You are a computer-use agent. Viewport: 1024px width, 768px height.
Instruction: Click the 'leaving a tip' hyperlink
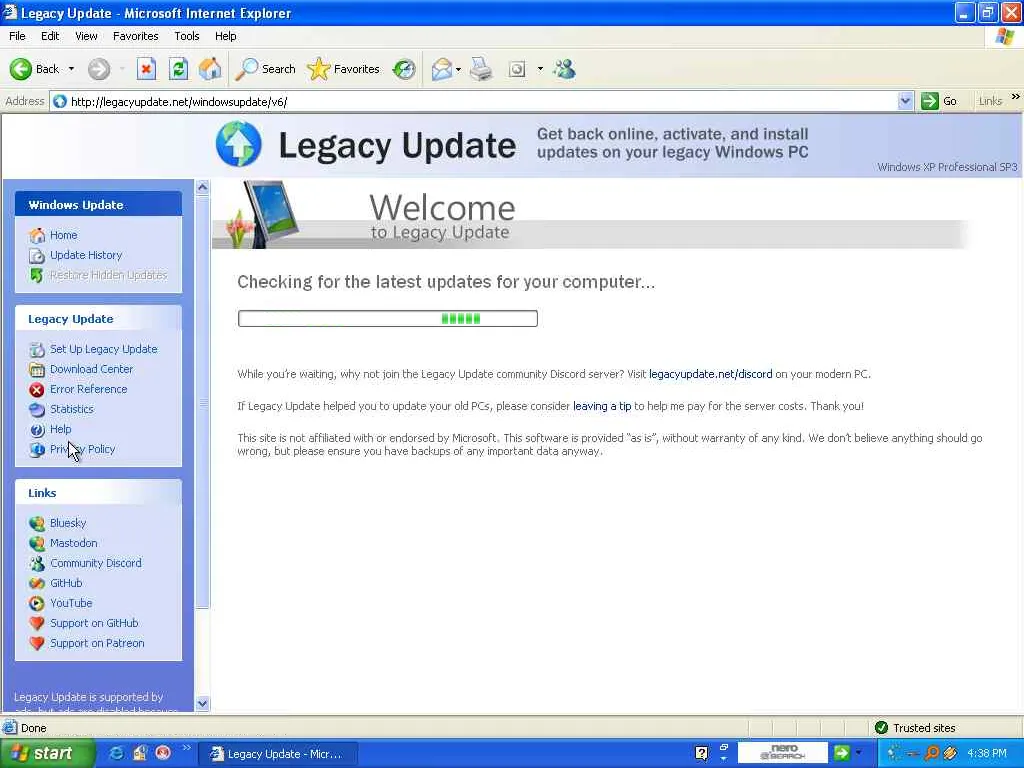click(602, 406)
